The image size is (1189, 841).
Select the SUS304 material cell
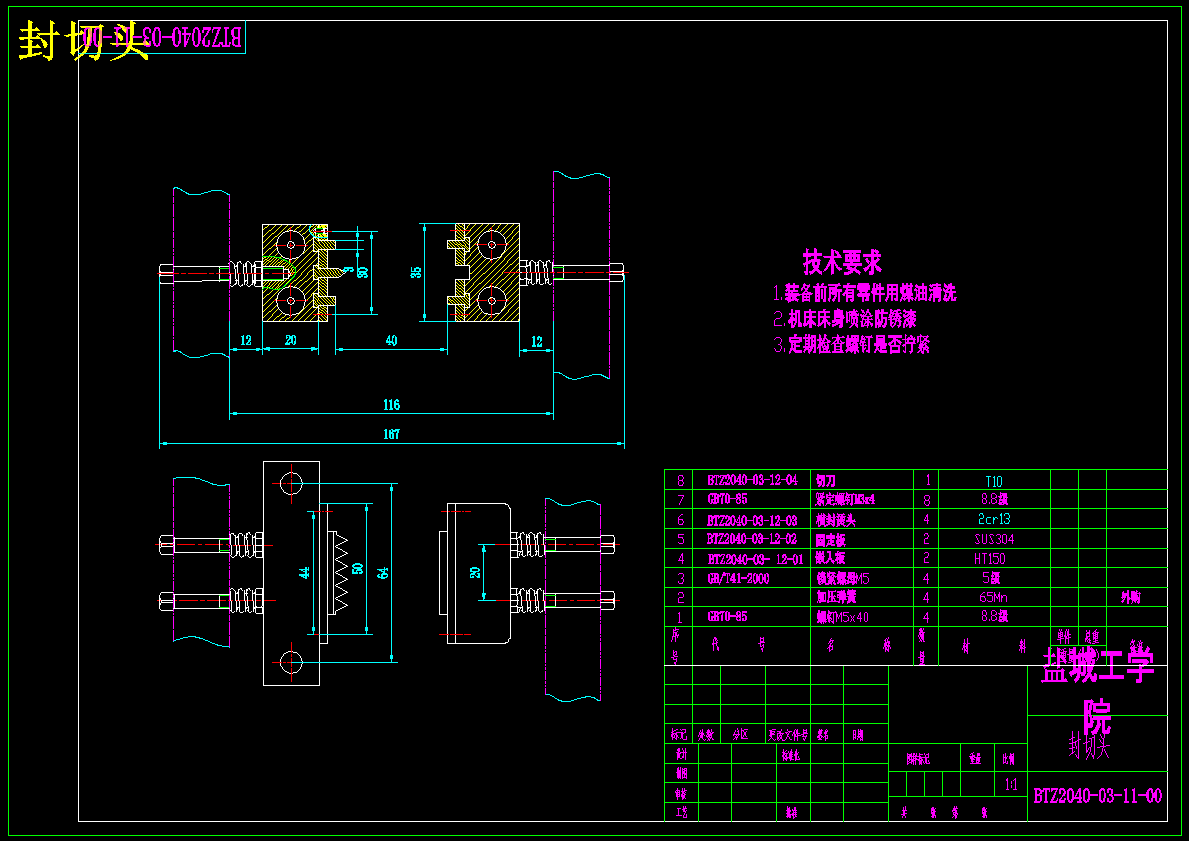point(993,539)
